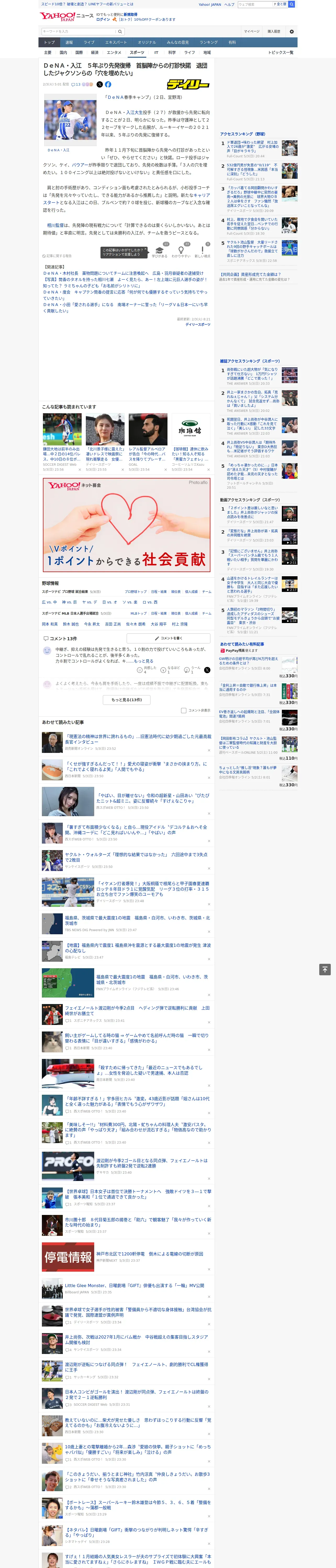This screenshot has width=336, height=1568.
Task: Open the エキスパート navigation tab
Action: (116, 43)
